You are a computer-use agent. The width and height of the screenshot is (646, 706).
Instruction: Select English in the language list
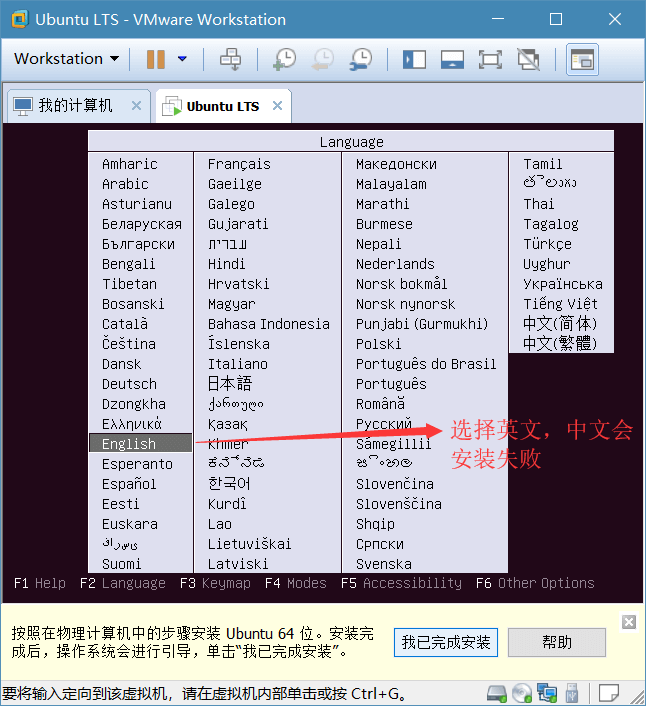tap(140, 444)
